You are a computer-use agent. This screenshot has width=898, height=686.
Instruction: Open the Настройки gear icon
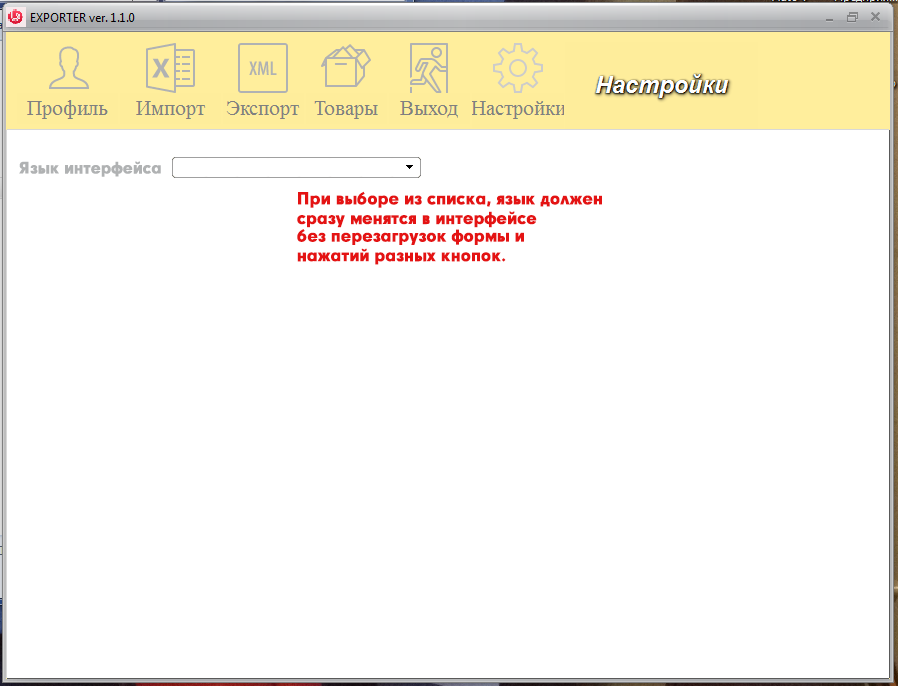518,68
